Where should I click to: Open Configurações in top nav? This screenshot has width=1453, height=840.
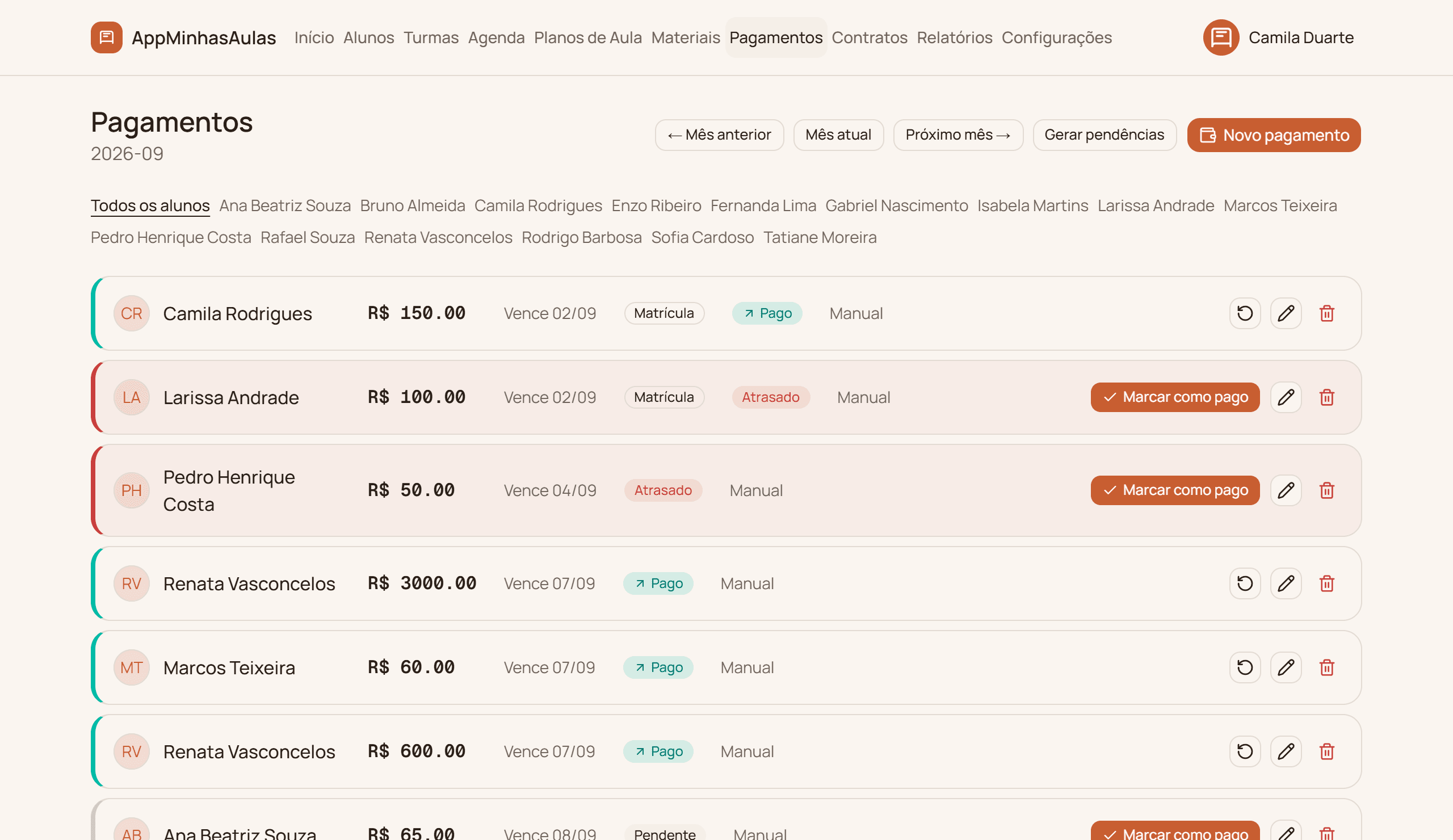[1056, 37]
